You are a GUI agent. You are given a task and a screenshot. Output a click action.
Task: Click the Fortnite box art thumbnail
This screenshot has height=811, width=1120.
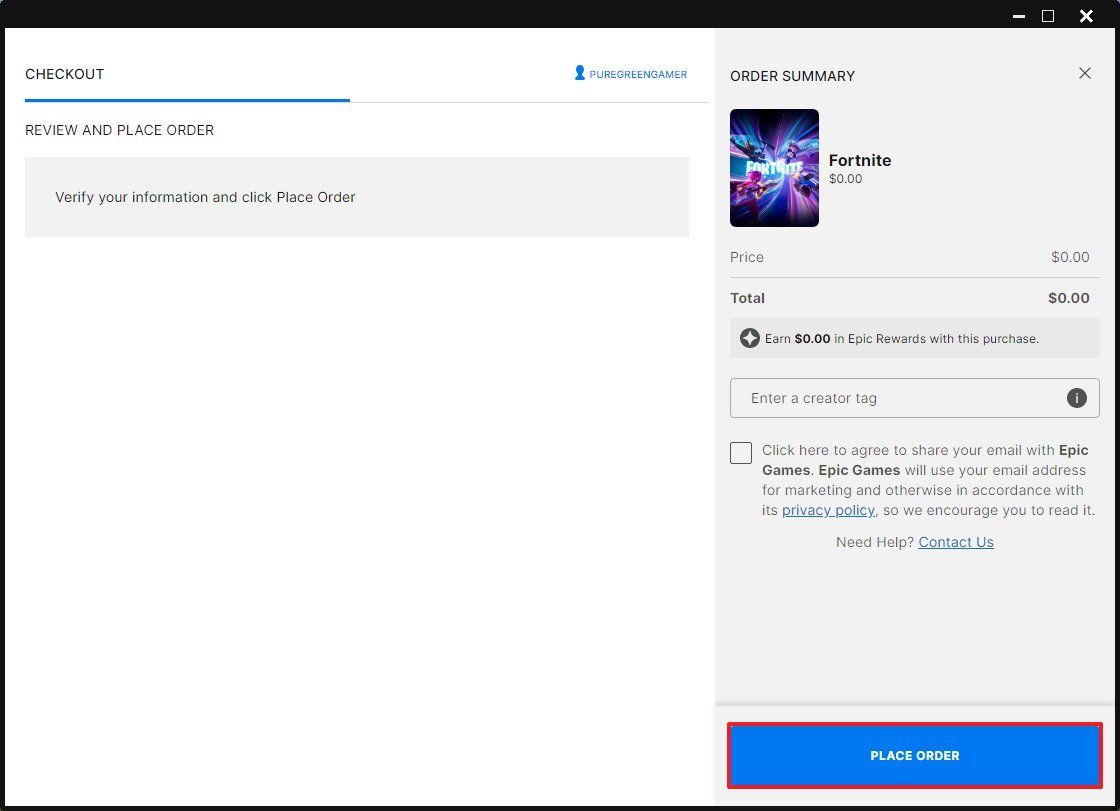pos(774,168)
